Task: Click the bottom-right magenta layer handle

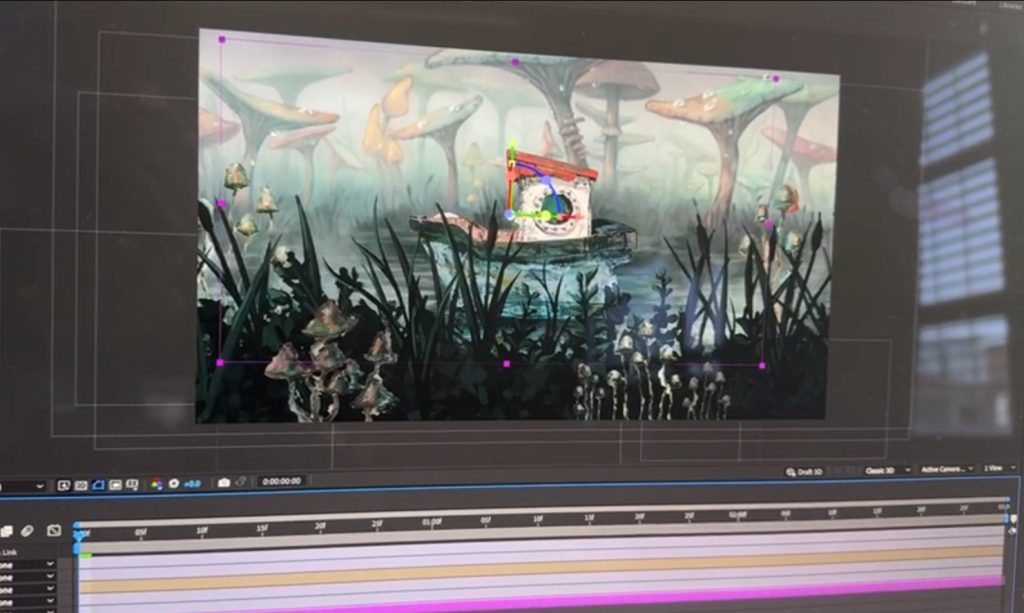Action: coord(761,366)
